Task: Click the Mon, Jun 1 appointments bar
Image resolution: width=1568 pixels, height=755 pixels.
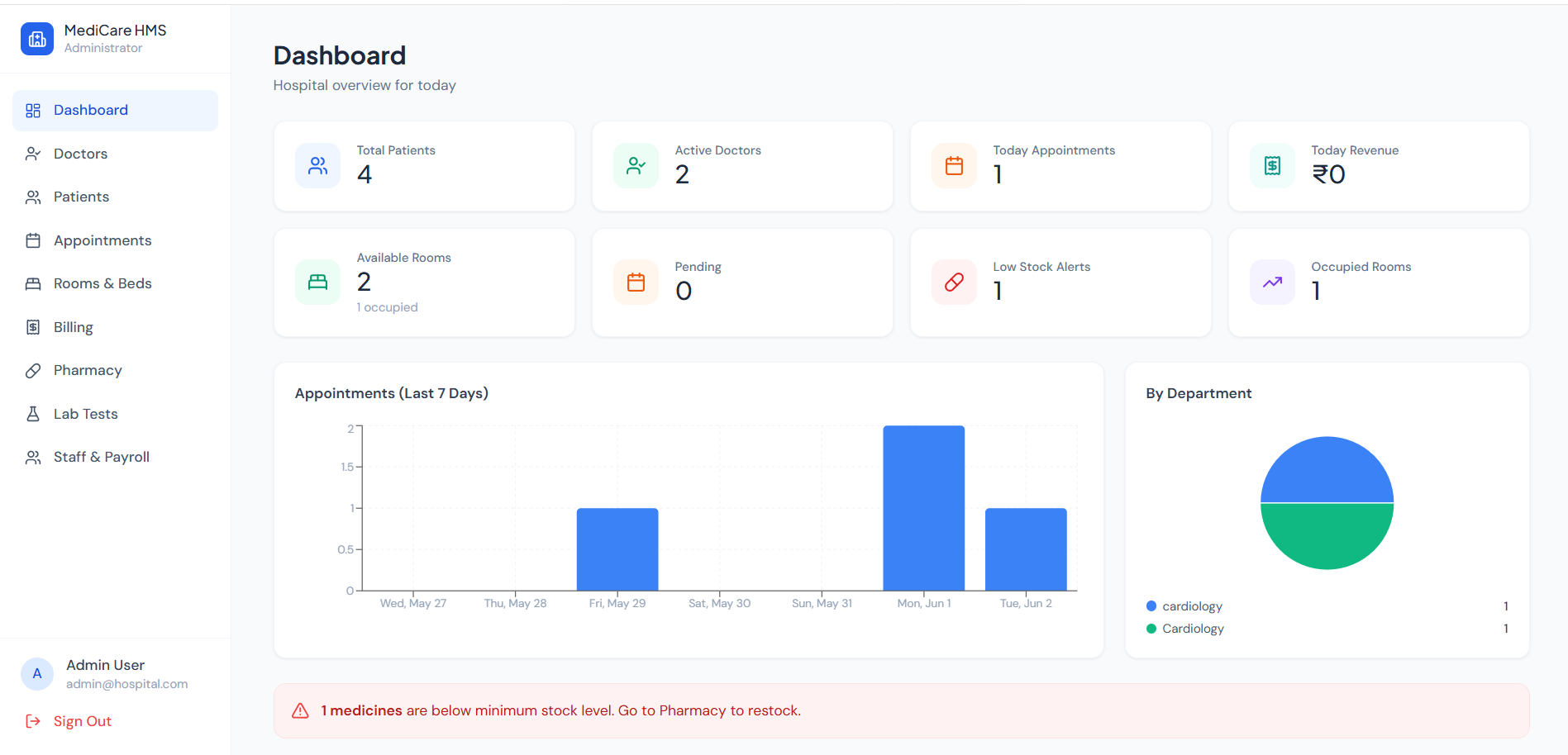Action: (923, 508)
